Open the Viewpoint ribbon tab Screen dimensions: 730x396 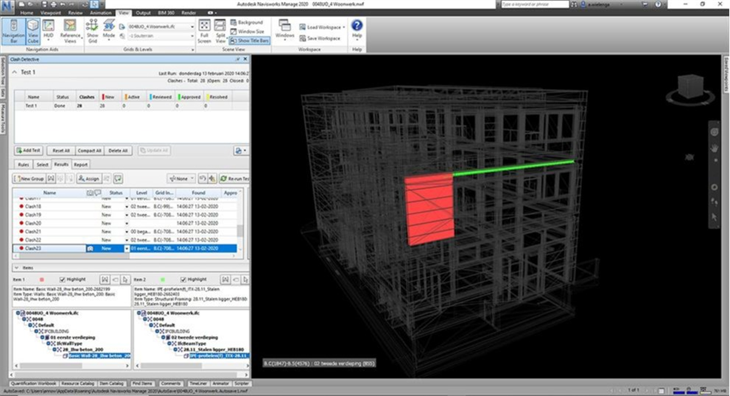pyautogui.click(x=50, y=13)
